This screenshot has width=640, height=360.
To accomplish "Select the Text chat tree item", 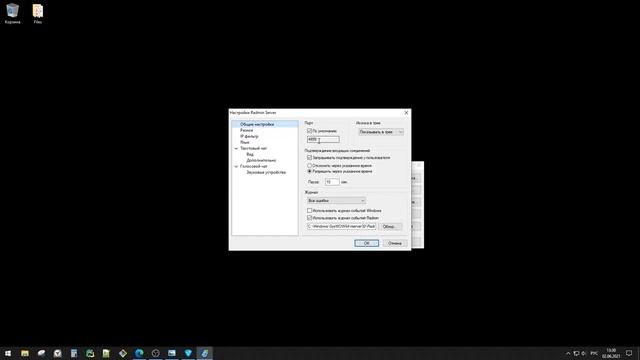I will 253,149.
